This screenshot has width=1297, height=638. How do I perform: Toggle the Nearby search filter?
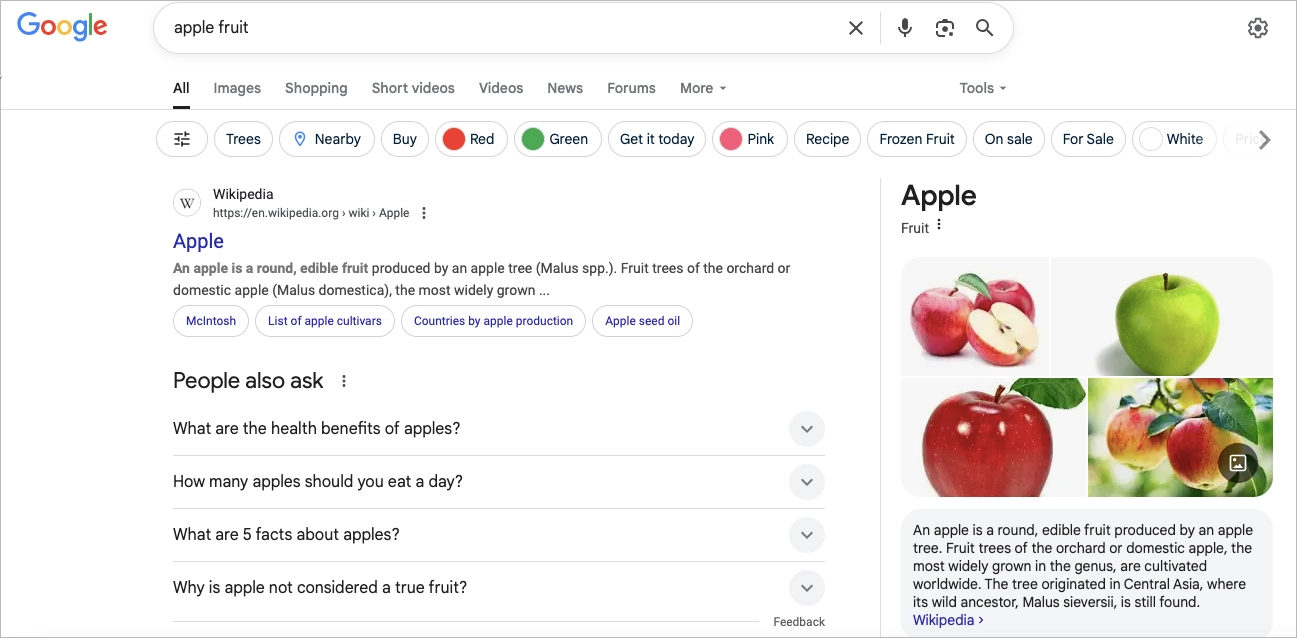click(327, 139)
